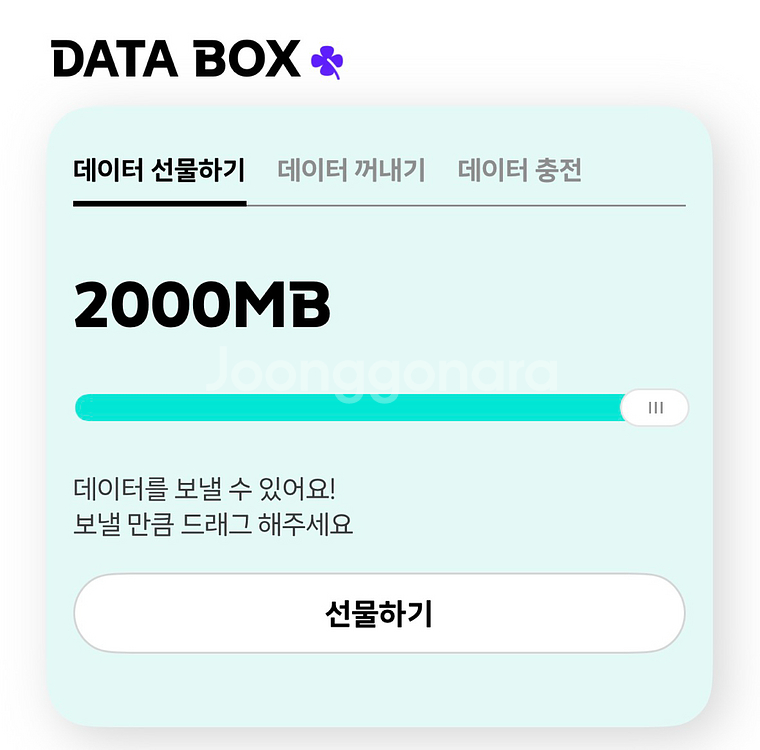Click empty mint card area below the button
760x750 pixels.
(x=380, y=690)
